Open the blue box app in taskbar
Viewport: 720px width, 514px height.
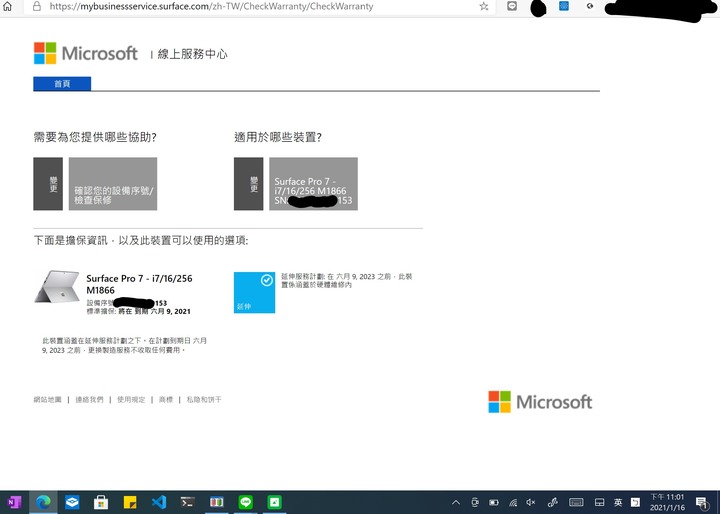point(72,502)
